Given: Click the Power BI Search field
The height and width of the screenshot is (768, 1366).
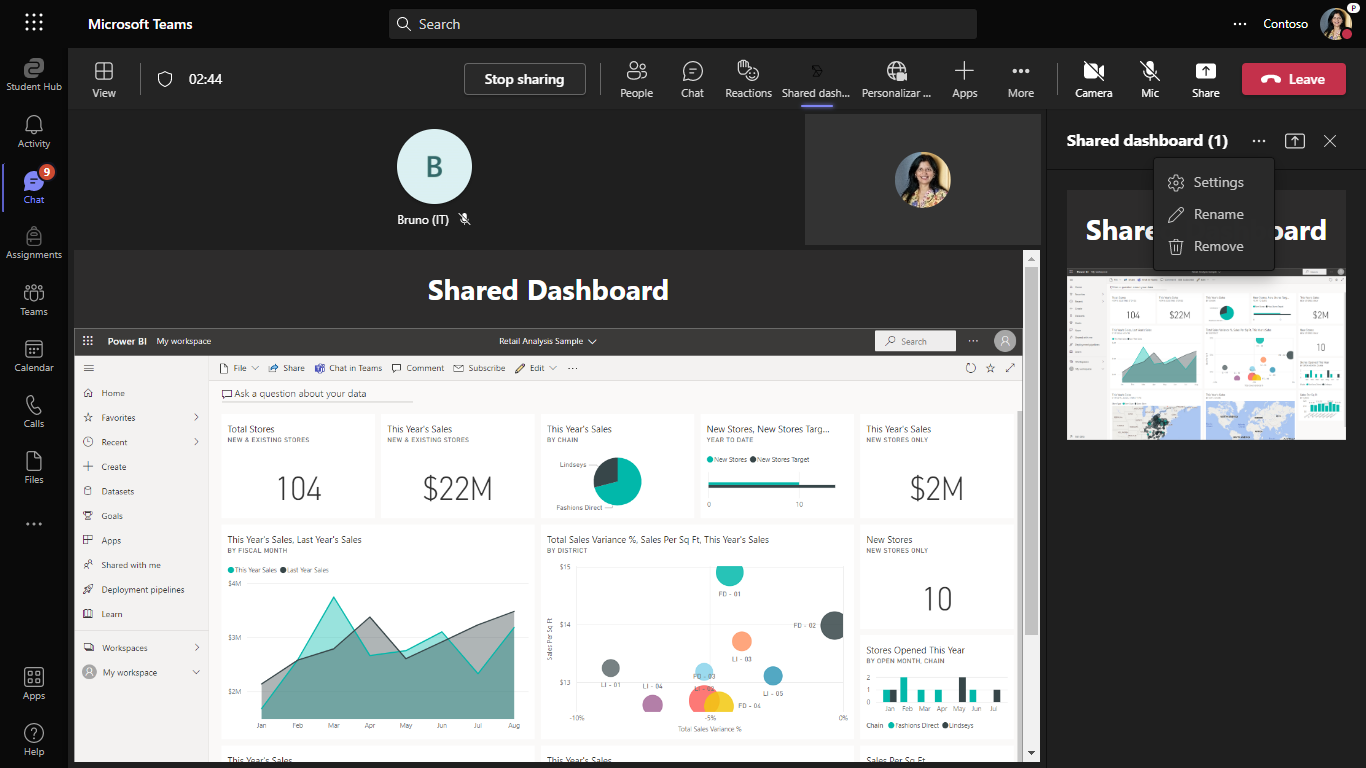Looking at the screenshot, I should (915, 341).
